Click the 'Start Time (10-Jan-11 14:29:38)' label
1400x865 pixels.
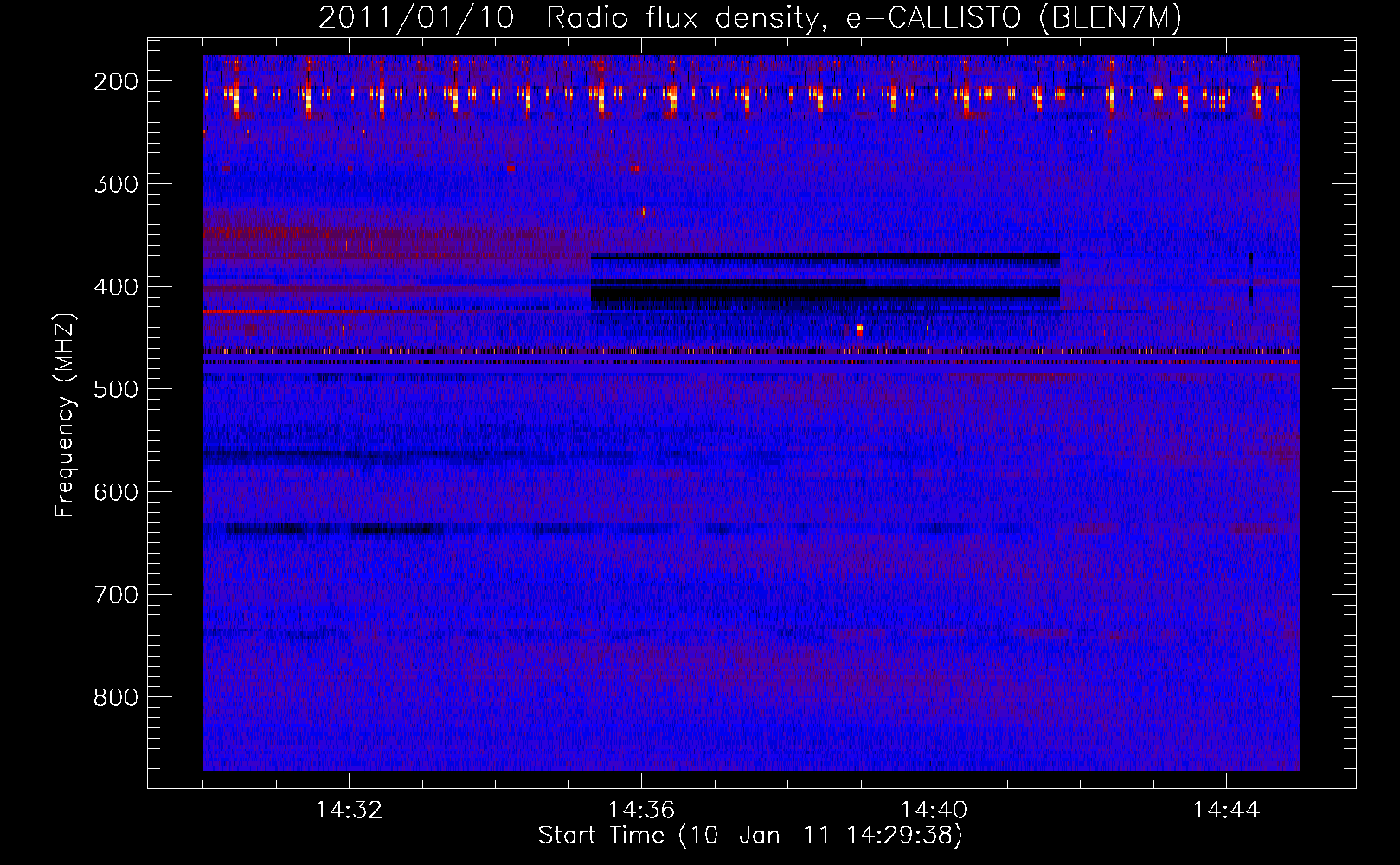click(750, 836)
